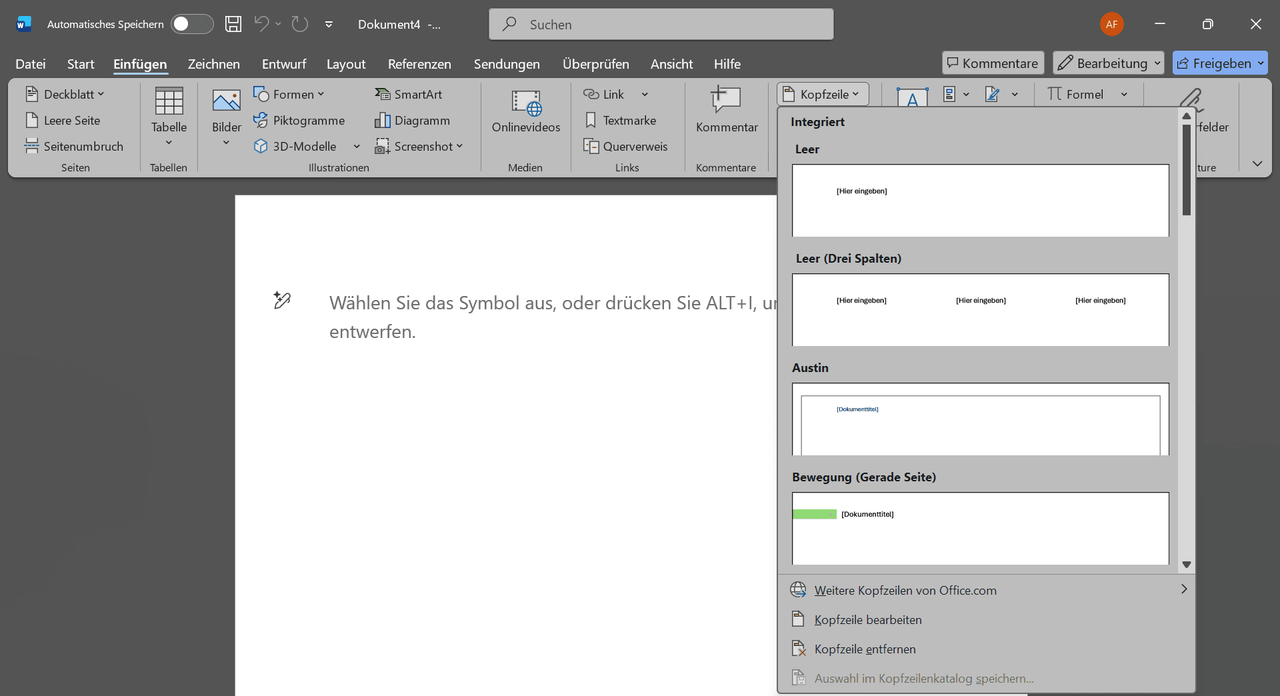Switch to the Entwurf tab
This screenshot has width=1280, height=696.
coord(284,63)
